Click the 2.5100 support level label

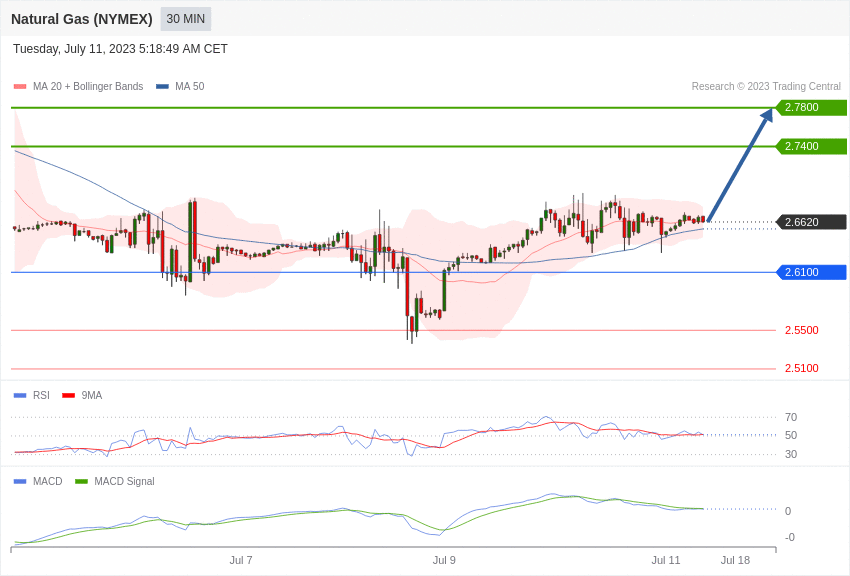click(801, 368)
